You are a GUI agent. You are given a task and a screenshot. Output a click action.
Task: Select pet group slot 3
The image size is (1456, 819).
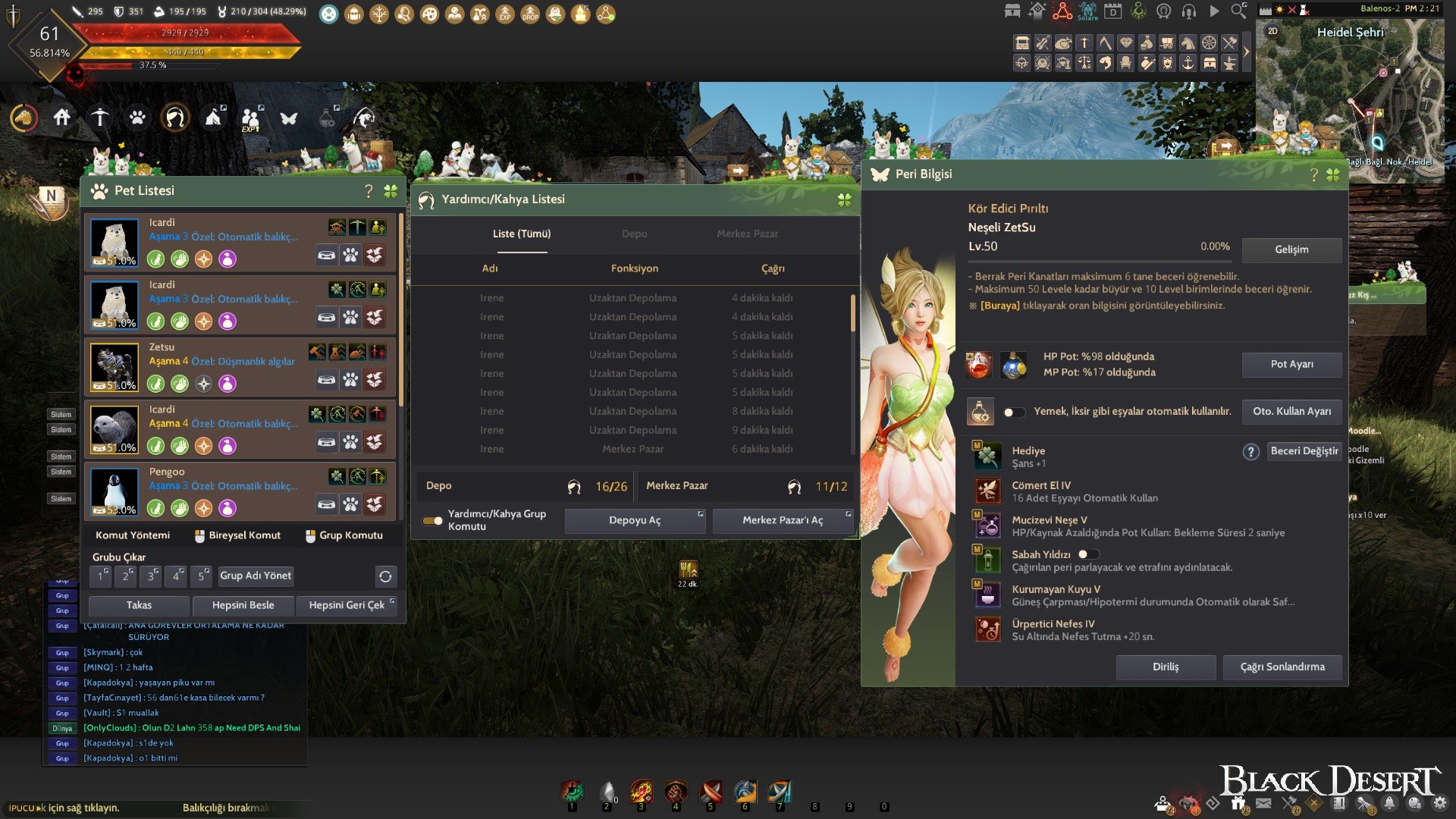150,576
